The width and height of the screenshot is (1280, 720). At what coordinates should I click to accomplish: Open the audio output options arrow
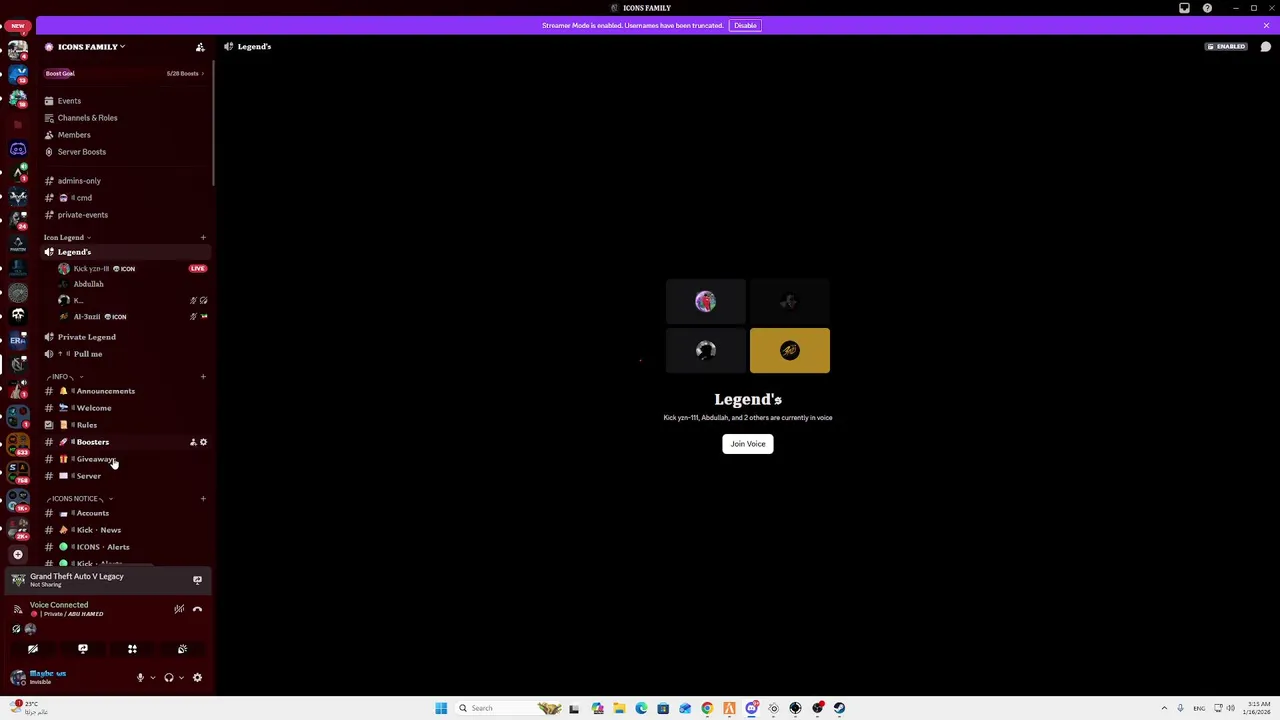pyautogui.click(x=181, y=678)
